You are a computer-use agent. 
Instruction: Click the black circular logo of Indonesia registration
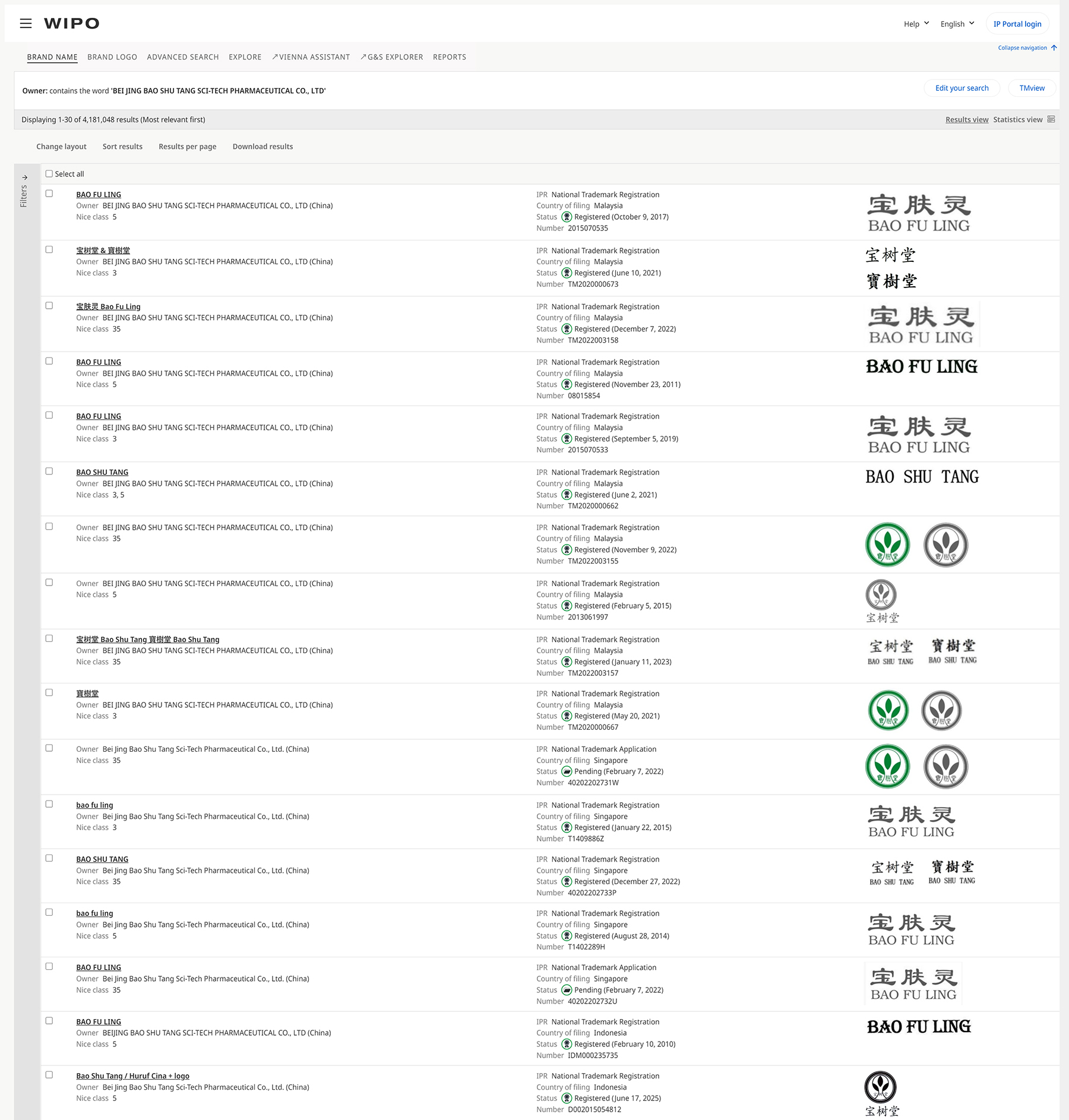880,1087
